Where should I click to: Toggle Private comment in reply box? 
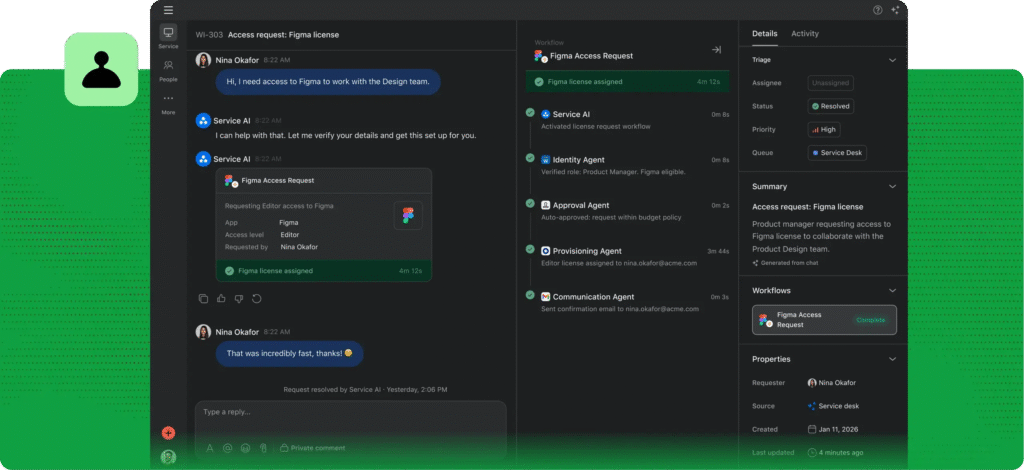[x=312, y=448]
